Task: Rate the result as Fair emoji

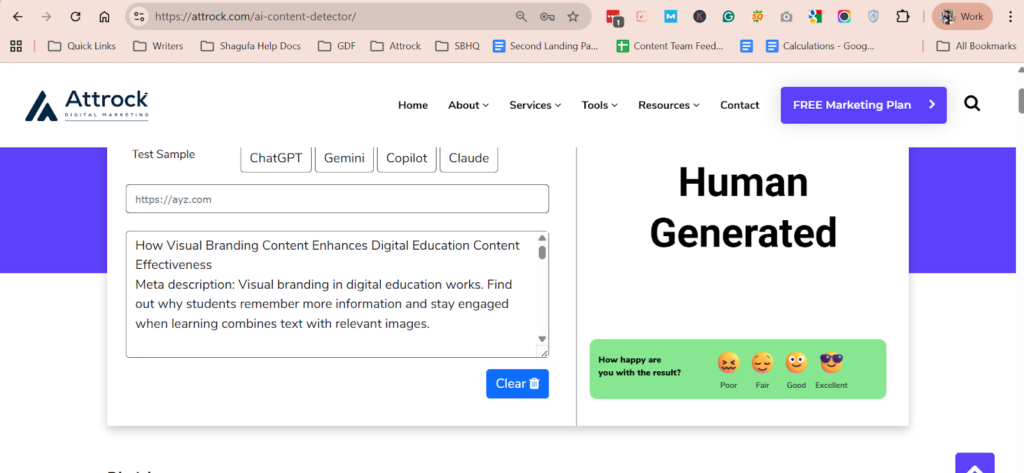Action: click(x=762, y=363)
